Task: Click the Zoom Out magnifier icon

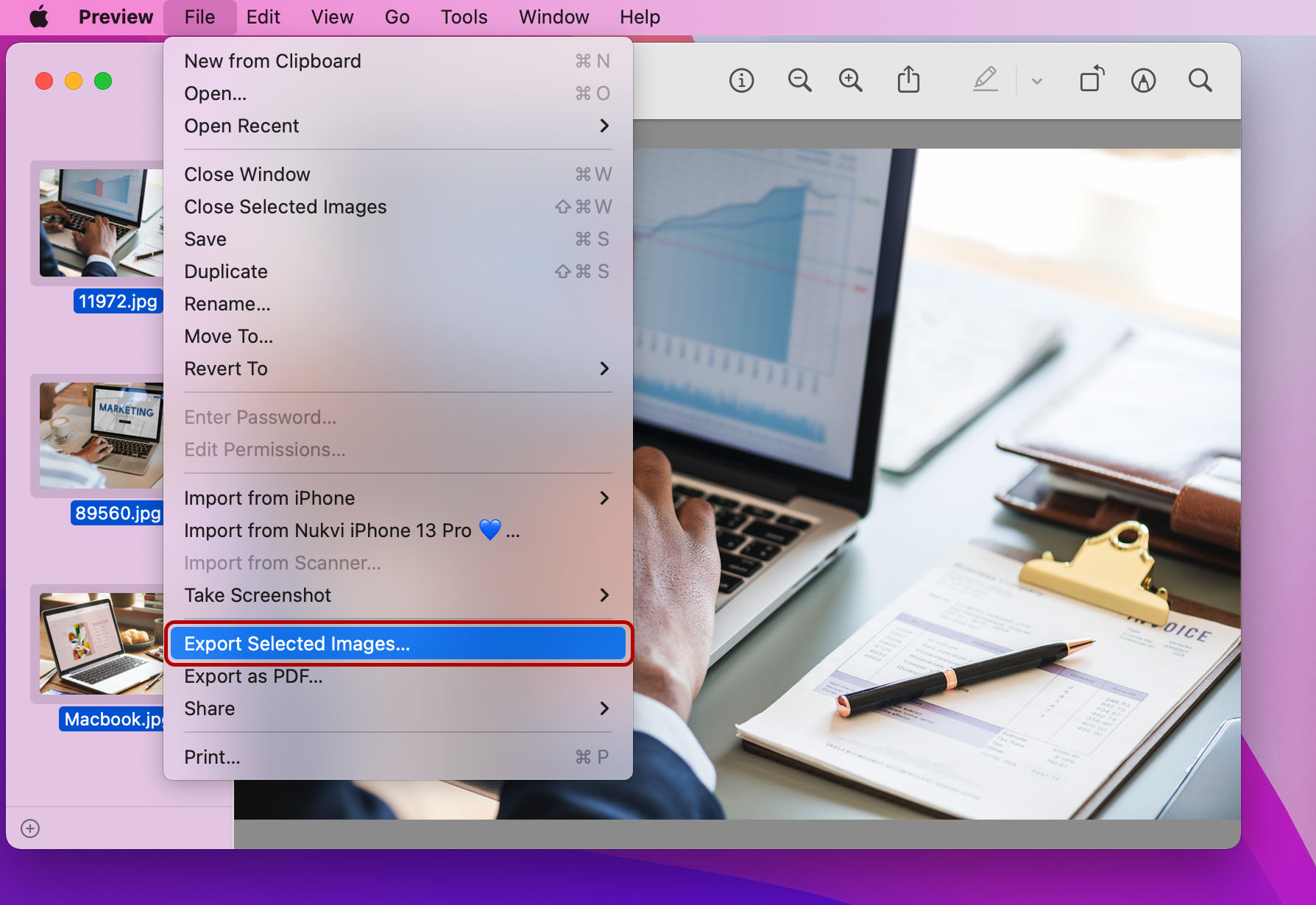Action: tap(799, 80)
